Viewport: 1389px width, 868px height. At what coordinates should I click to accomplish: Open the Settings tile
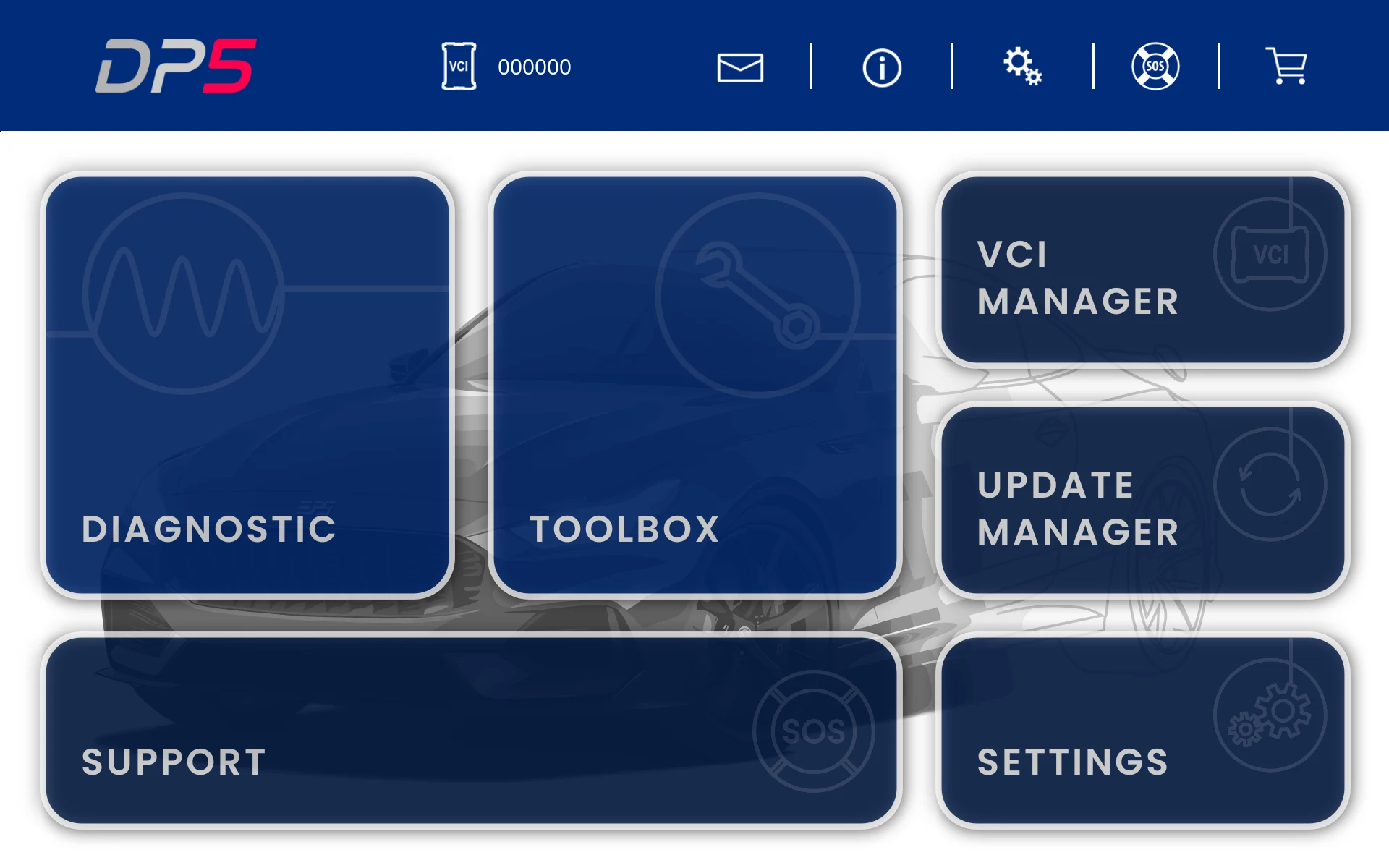(1143, 731)
